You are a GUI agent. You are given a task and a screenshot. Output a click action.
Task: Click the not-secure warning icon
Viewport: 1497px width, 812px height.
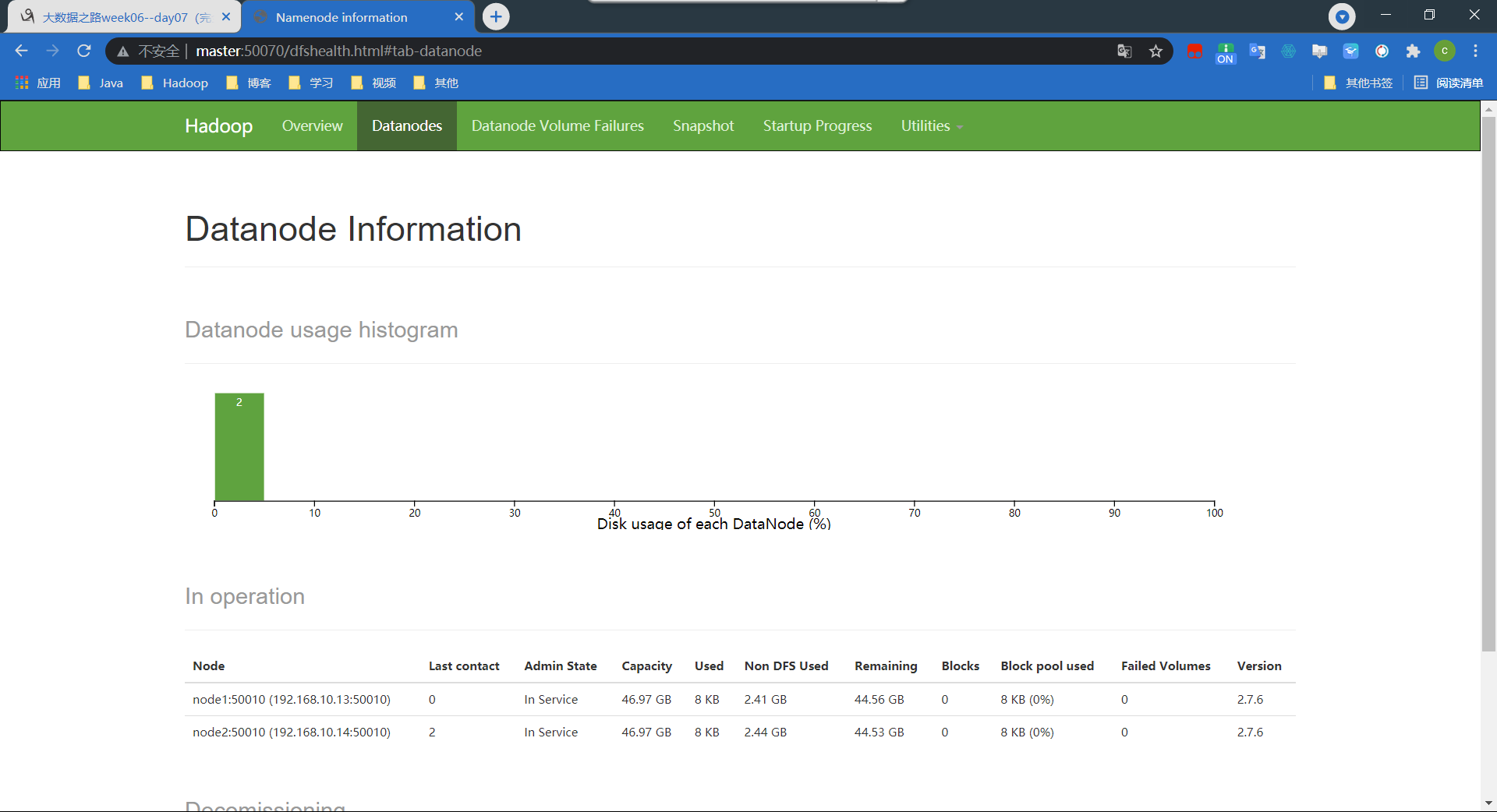123,51
